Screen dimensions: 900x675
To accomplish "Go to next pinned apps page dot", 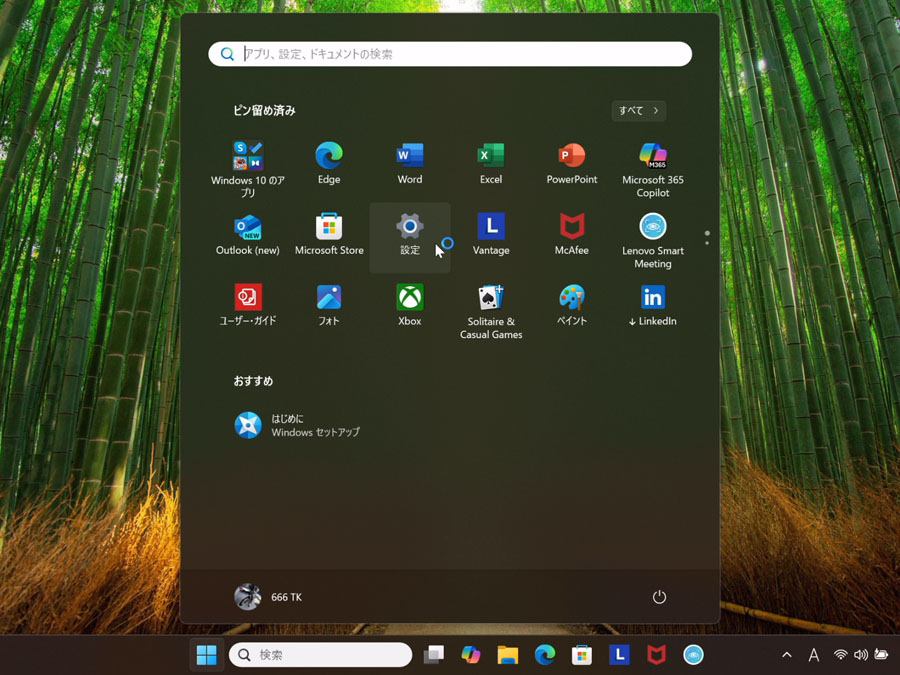I will pyautogui.click(x=707, y=243).
